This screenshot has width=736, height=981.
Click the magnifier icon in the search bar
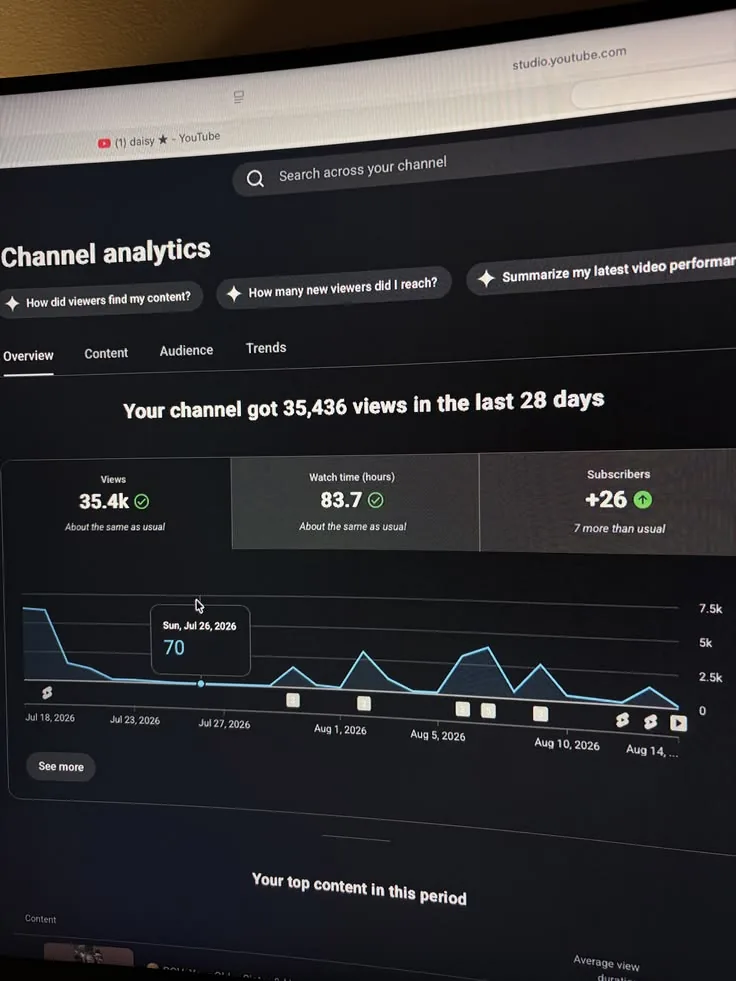255,179
